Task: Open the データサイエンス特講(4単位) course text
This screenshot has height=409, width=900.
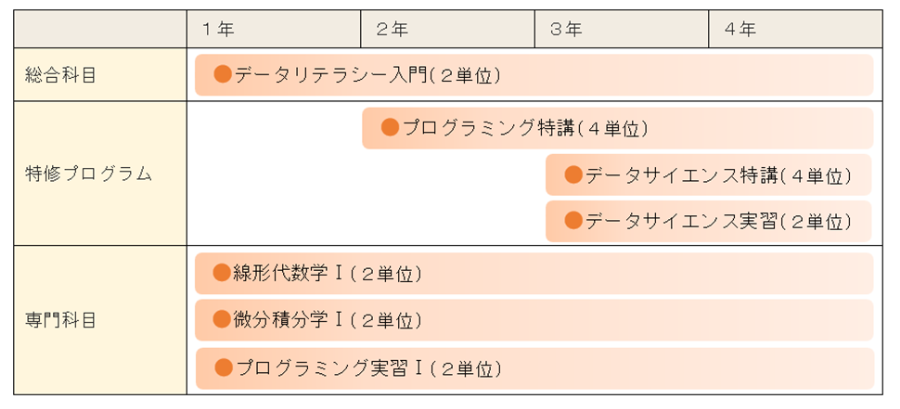Action: (718, 176)
